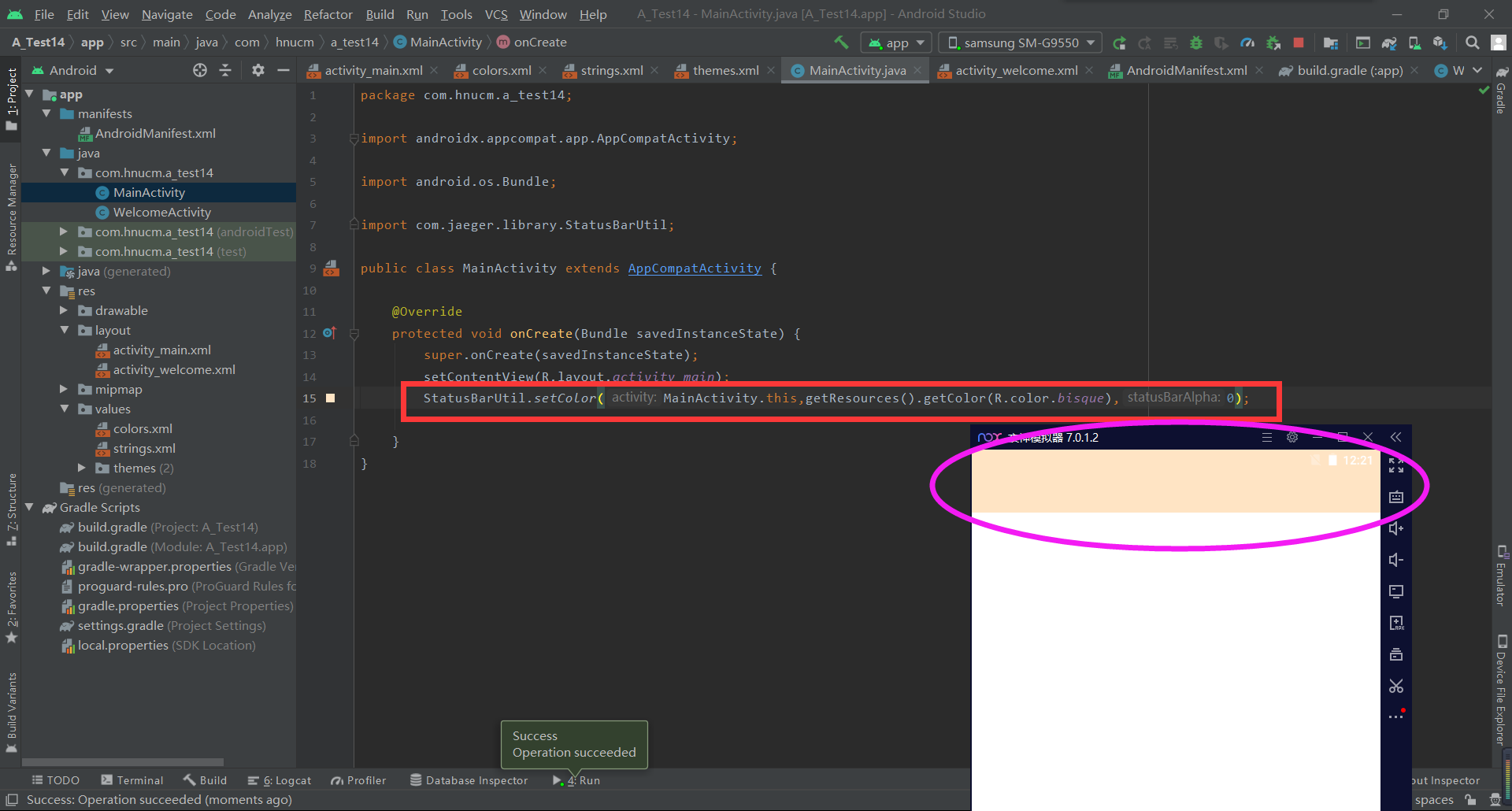Click the Select Opened File target icon
This screenshot has height=811, width=1512.
(200, 70)
